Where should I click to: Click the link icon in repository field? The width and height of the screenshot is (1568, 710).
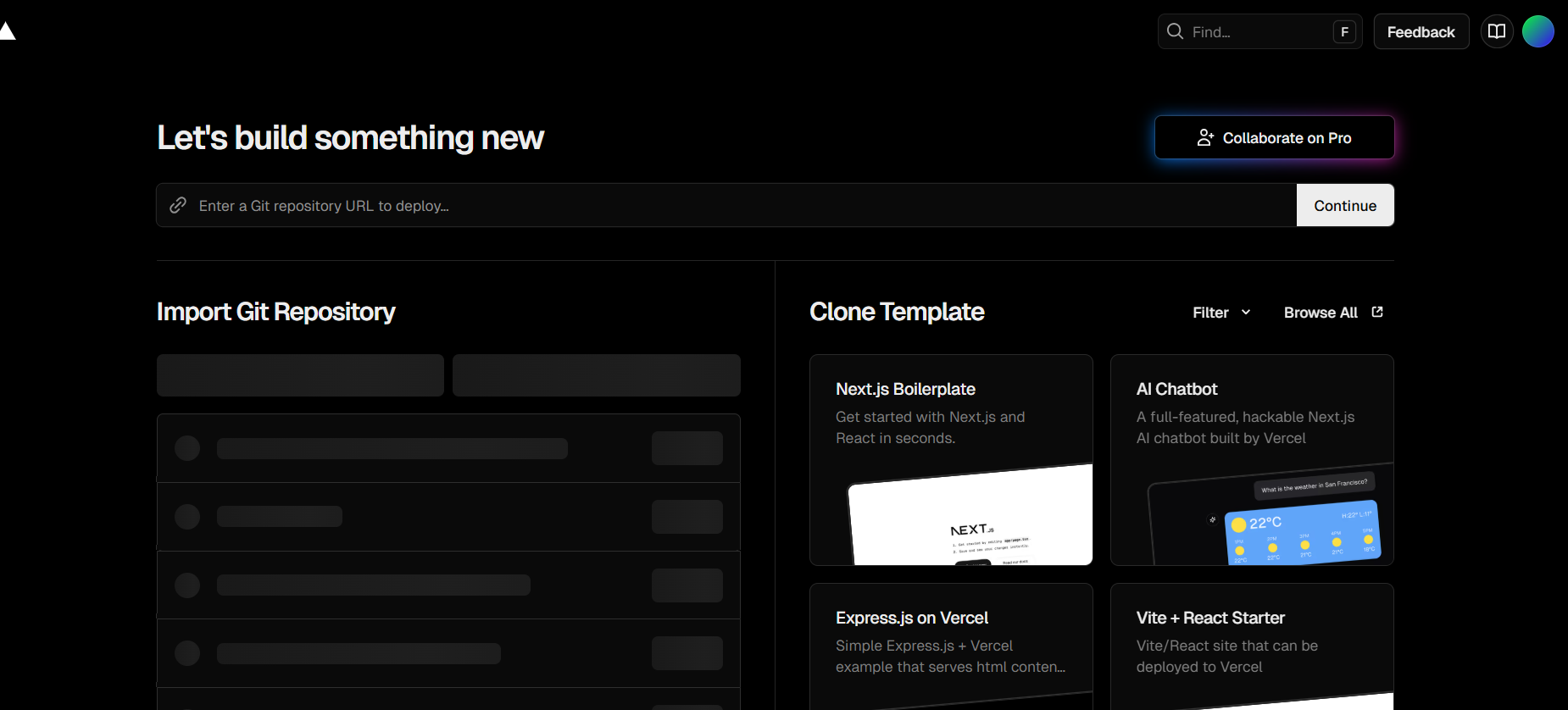point(178,205)
